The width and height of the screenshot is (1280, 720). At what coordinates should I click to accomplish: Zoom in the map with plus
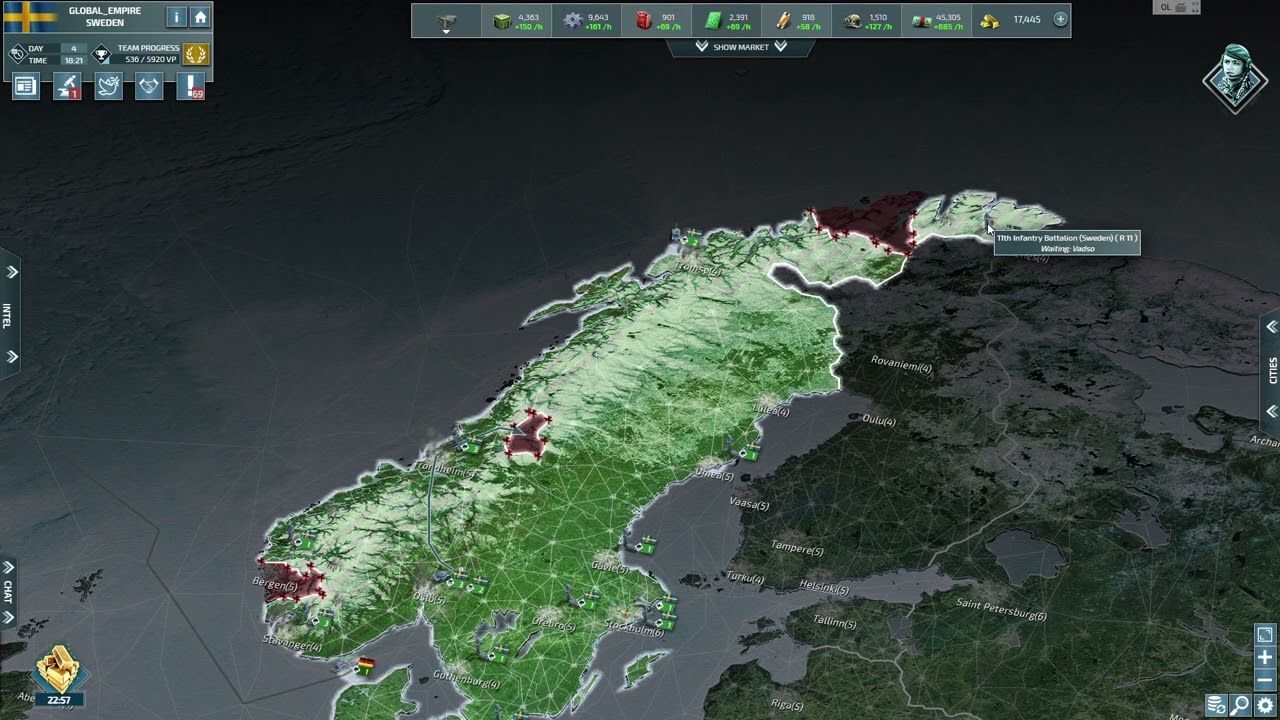coord(1264,657)
